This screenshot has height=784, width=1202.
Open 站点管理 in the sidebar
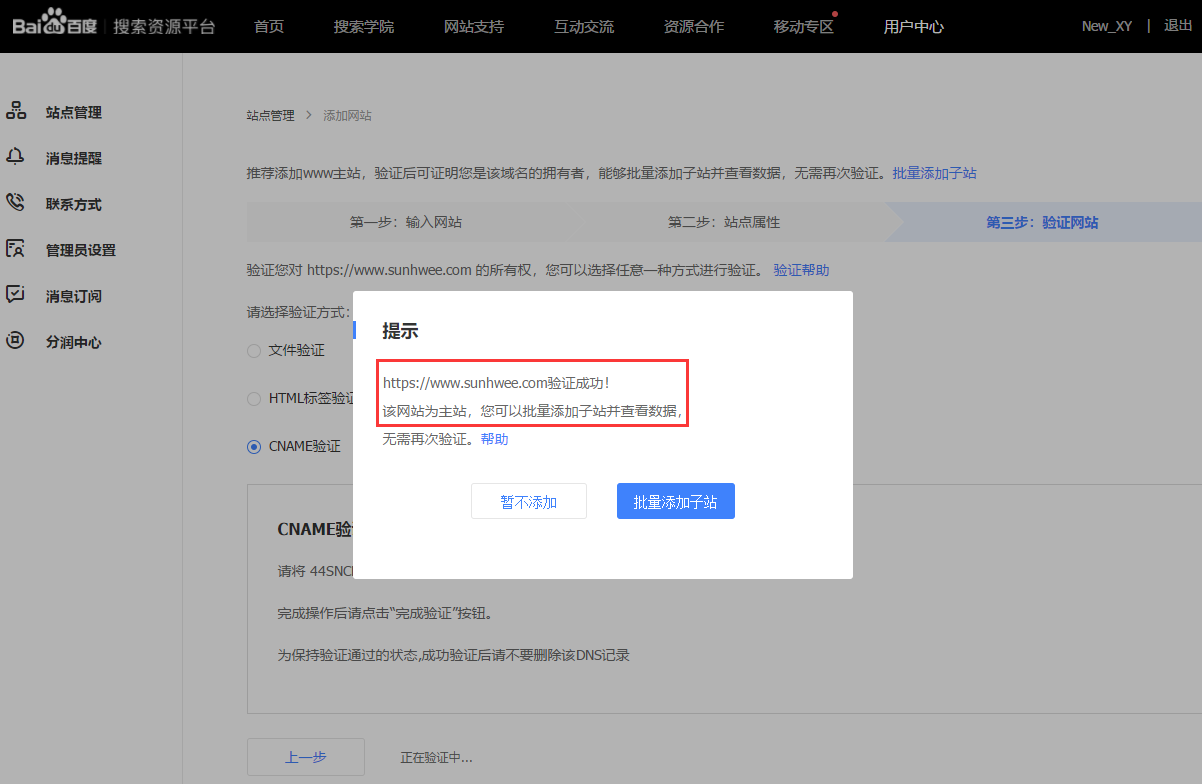pos(74,113)
